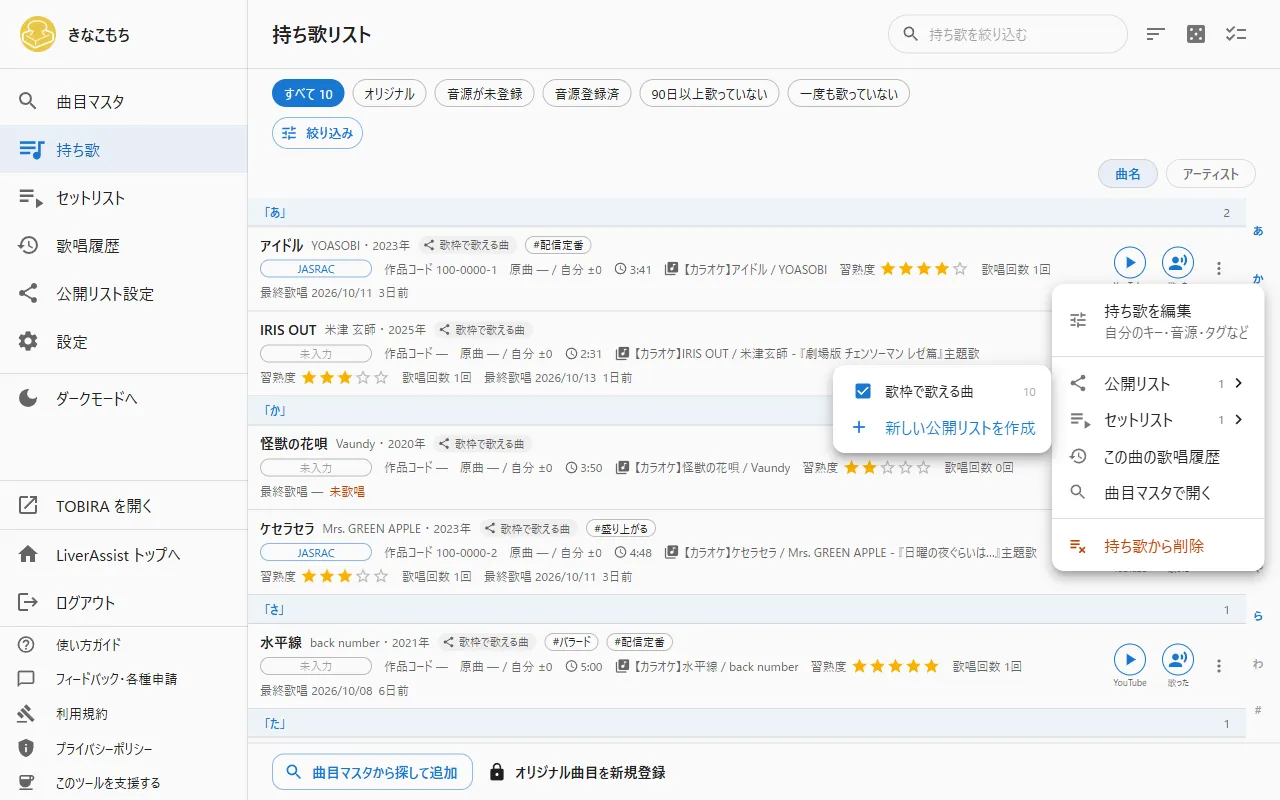Viewport: 1280px width, 800px height.
Task: Switch to ダークモード
Action: [124, 398]
